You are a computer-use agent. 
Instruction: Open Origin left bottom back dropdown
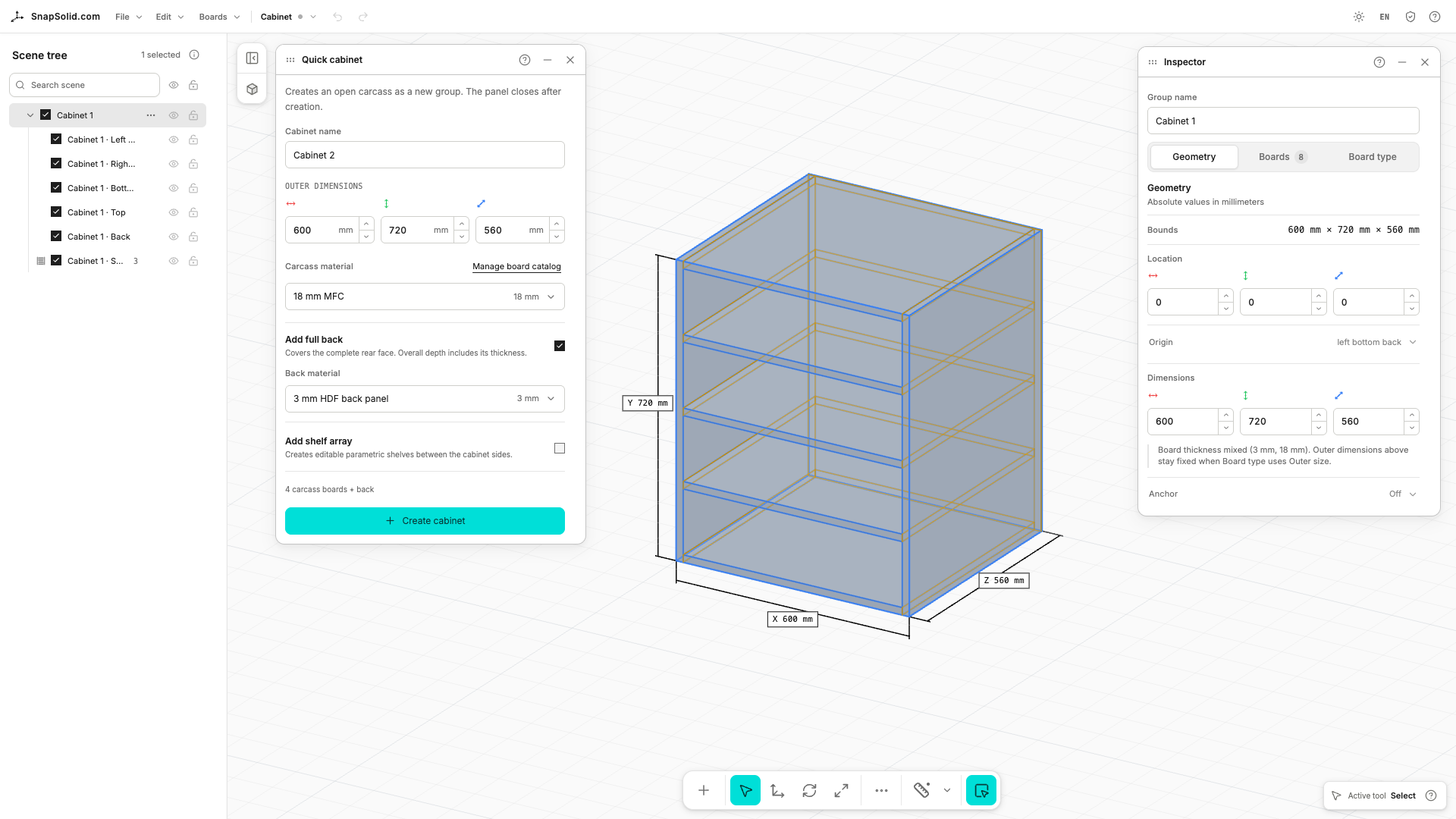coord(1376,342)
